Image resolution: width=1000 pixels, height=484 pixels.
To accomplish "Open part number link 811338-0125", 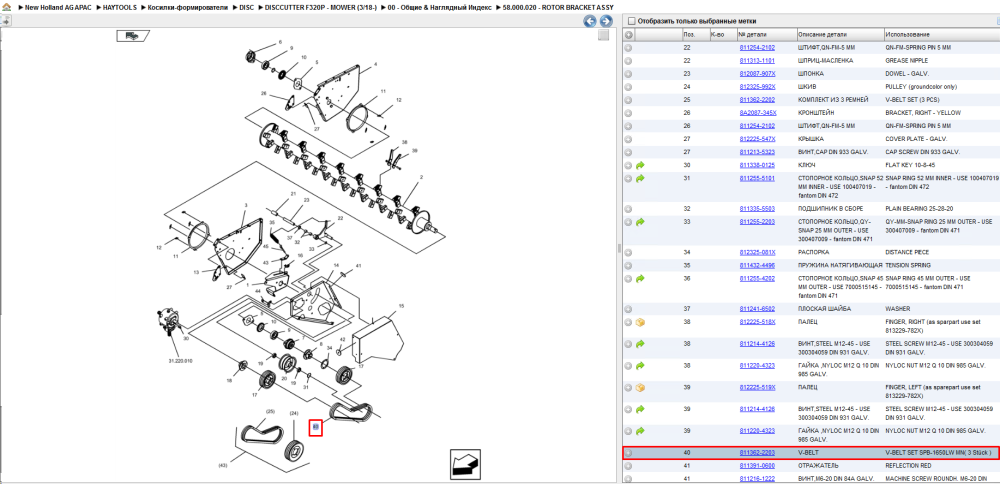I will tap(757, 165).
